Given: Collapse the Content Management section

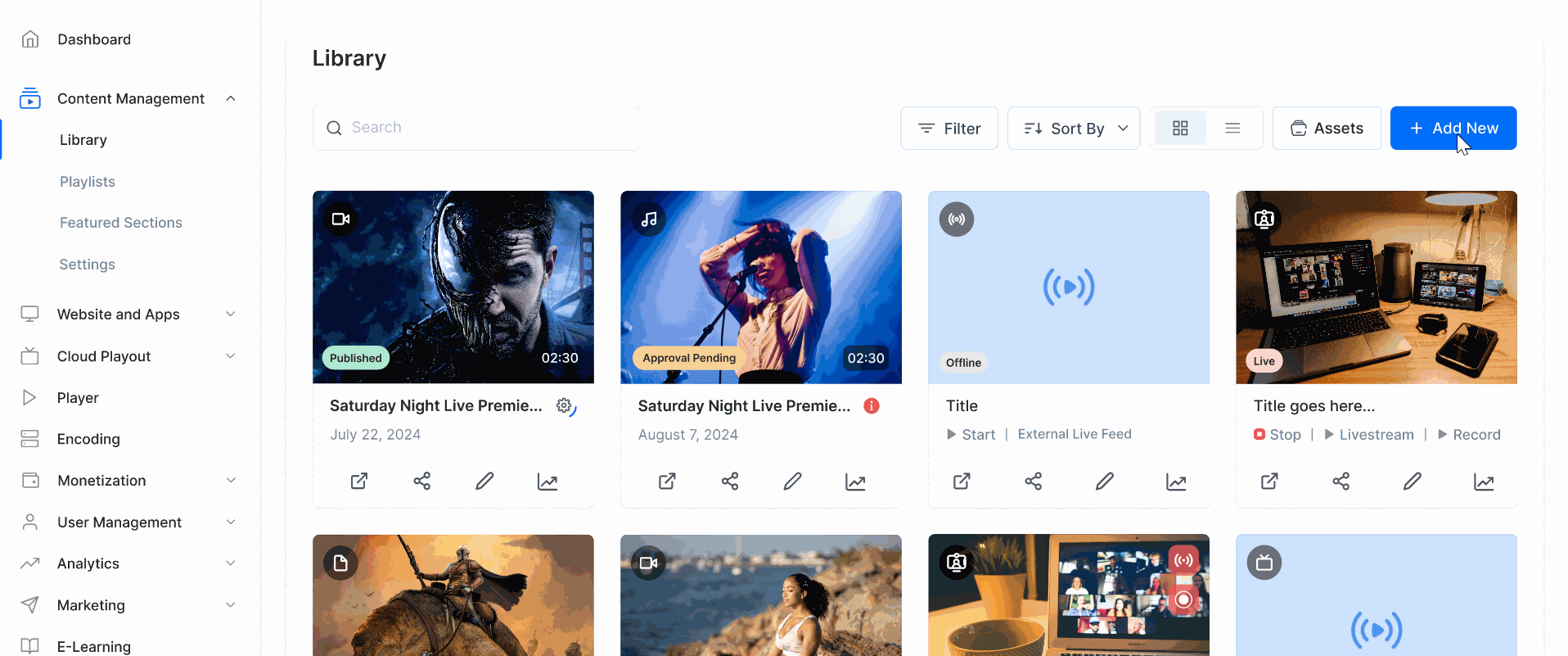Looking at the screenshot, I should (231, 98).
